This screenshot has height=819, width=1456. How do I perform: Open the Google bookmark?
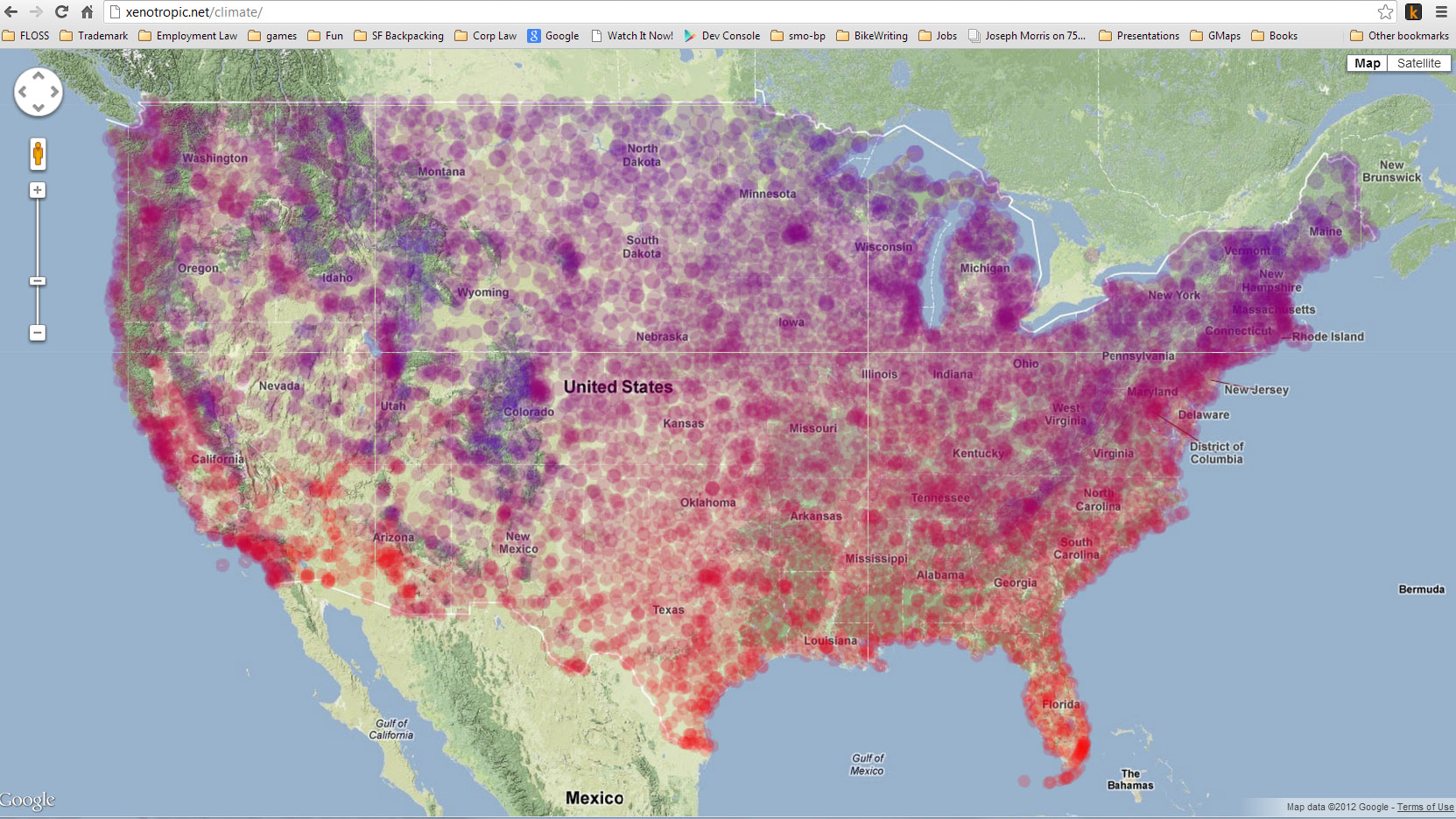coord(552,36)
